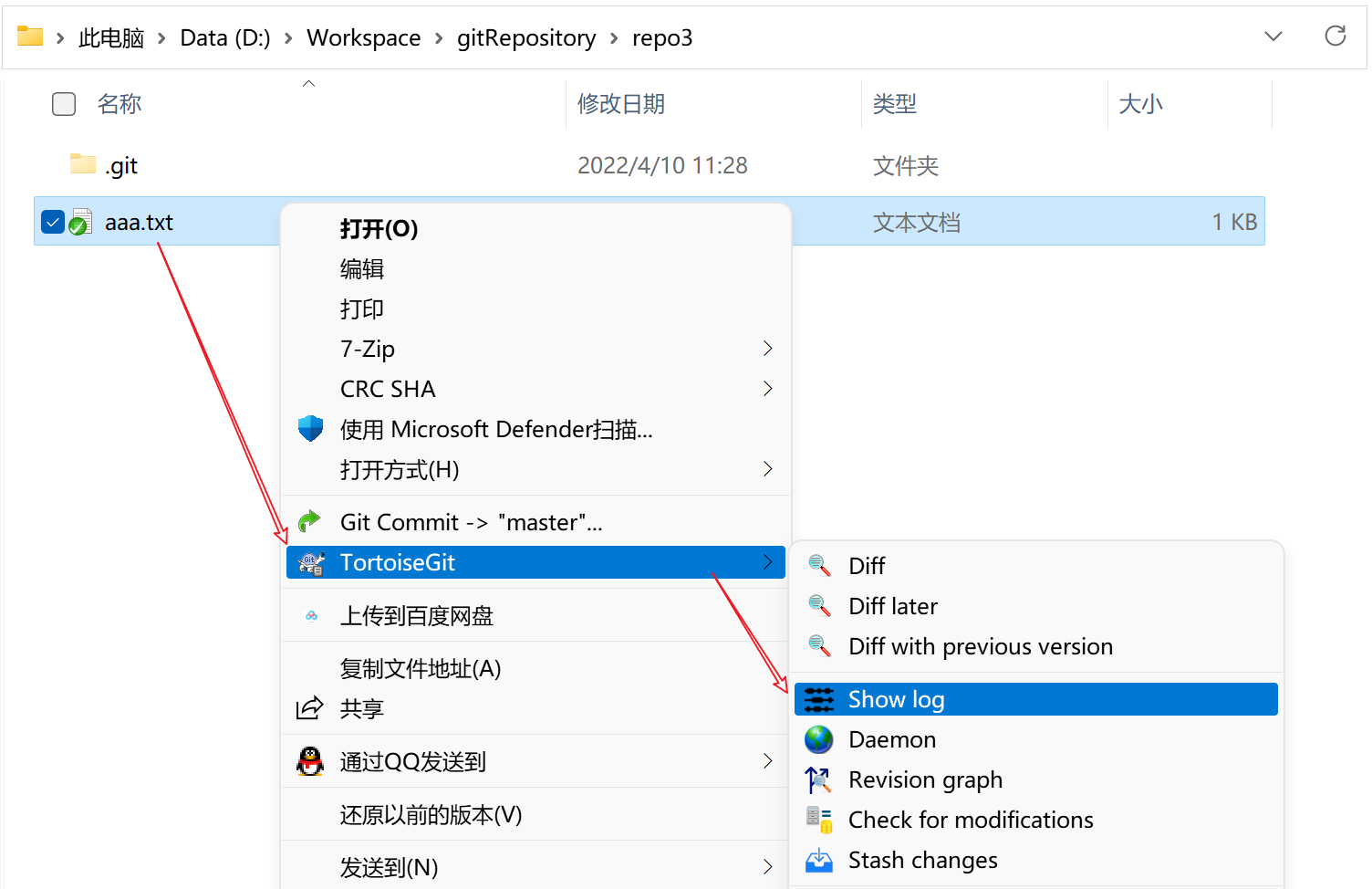The height and width of the screenshot is (889, 1372).
Task: Refresh the folder view
Action: pyautogui.click(x=1335, y=37)
